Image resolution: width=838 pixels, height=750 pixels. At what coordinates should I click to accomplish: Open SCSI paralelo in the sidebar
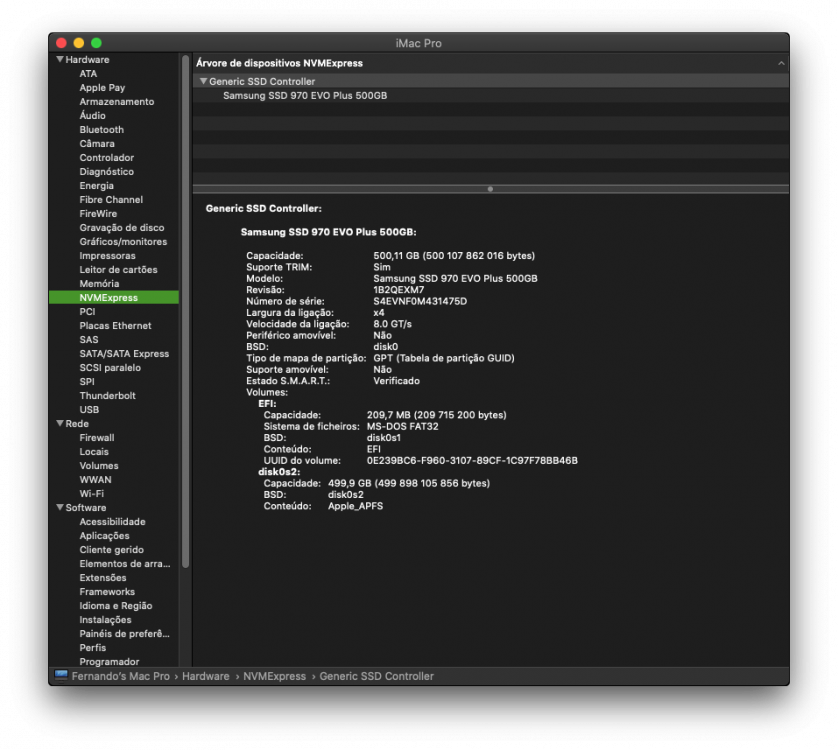tap(110, 368)
